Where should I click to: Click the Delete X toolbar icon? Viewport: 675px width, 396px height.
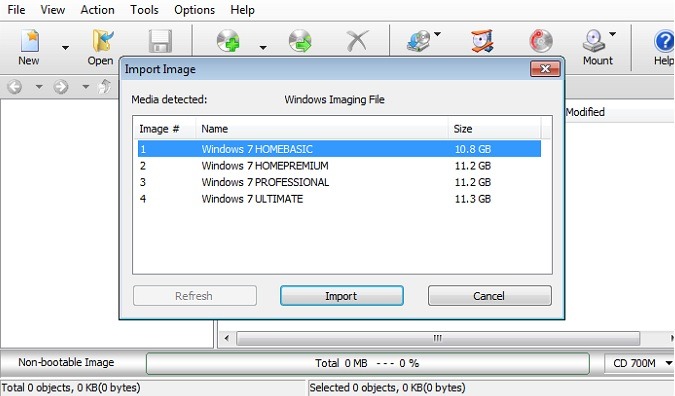[358, 41]
